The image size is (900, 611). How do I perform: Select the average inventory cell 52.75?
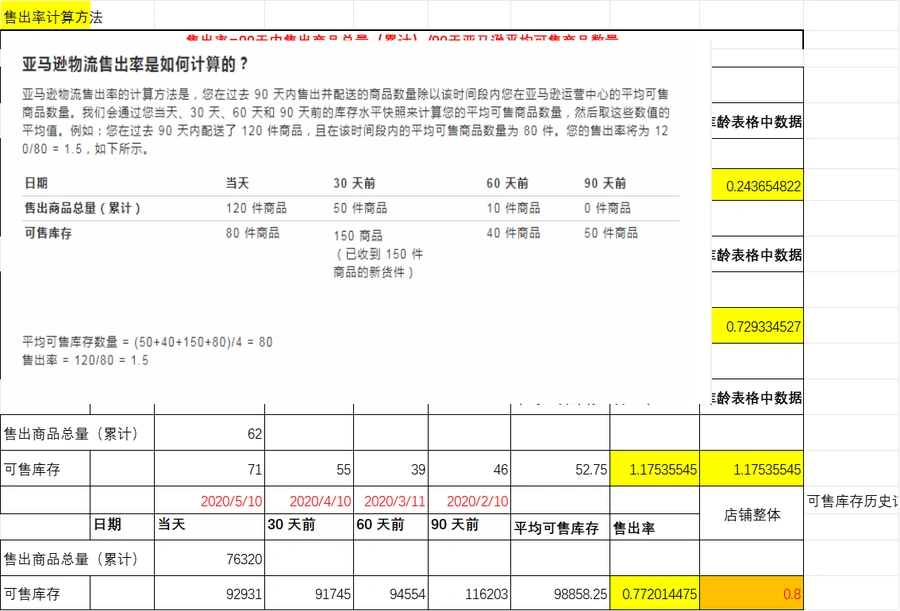[560, 469]
